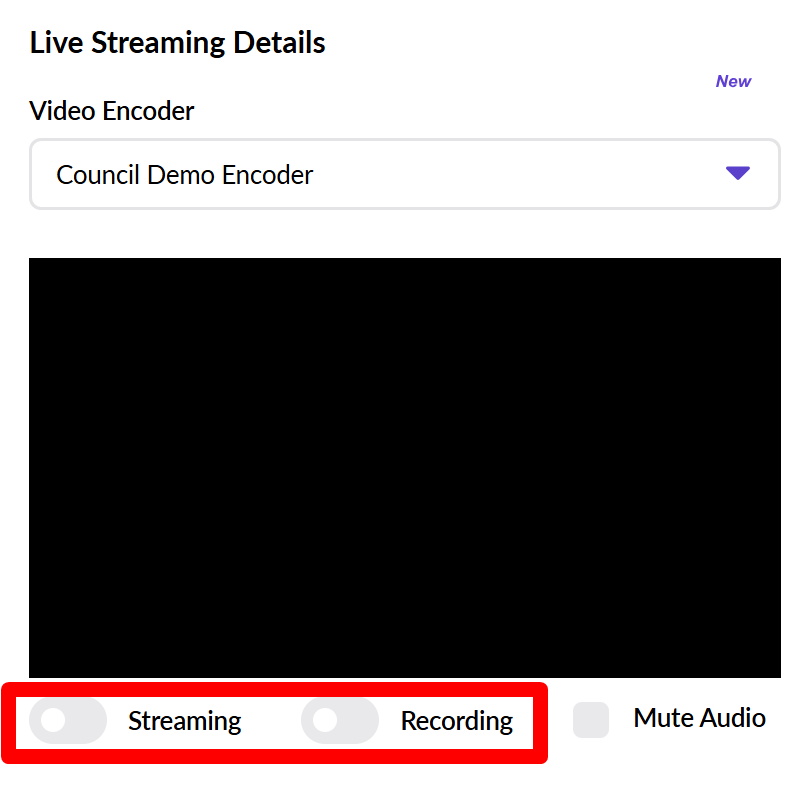Click the Recording label text
This screenshot has height=802, width=811.
coord(457,721)
